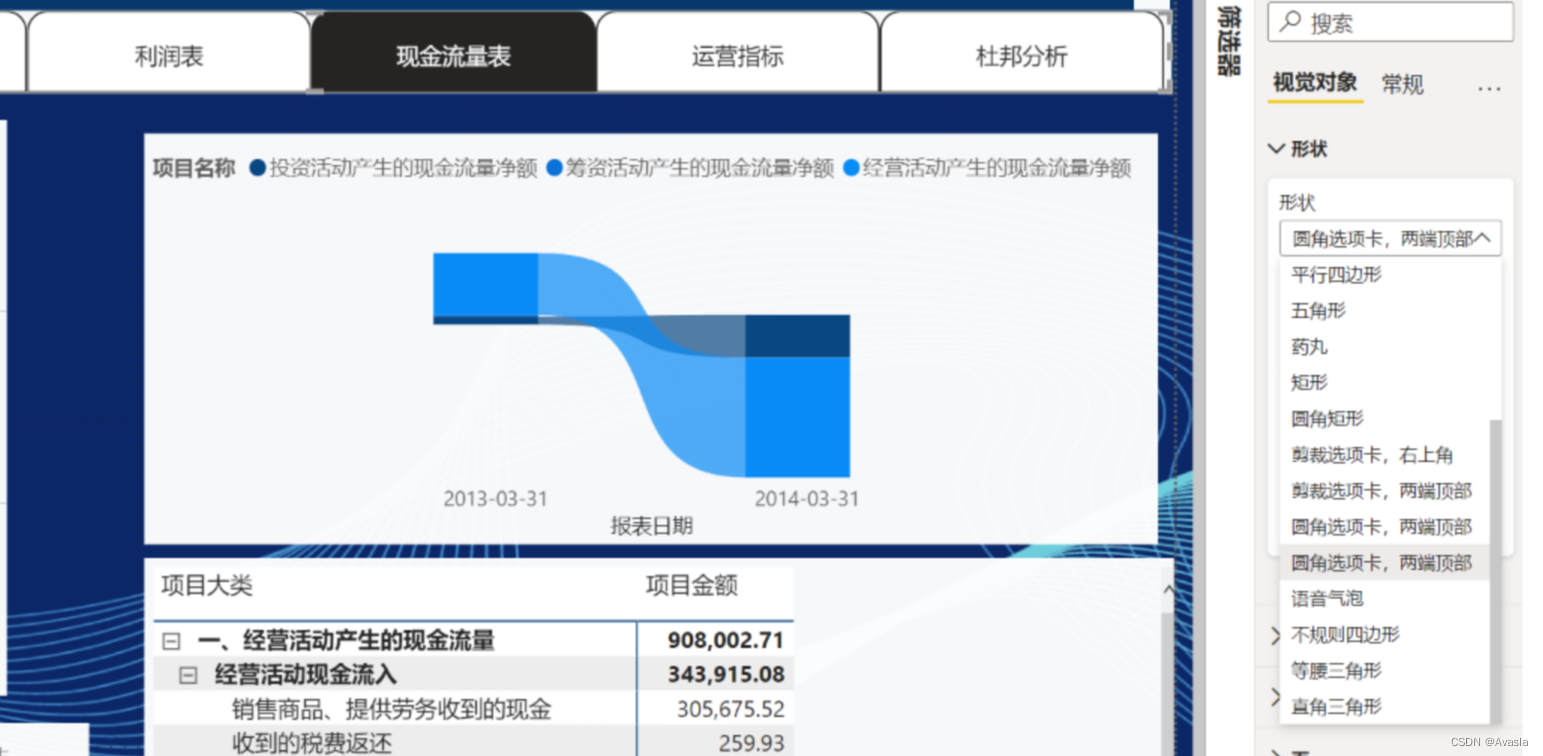Close the 形状 dropdown combo box
Image resolution: width=1543 pixels, height=756 pixels.
(1390, 239)
